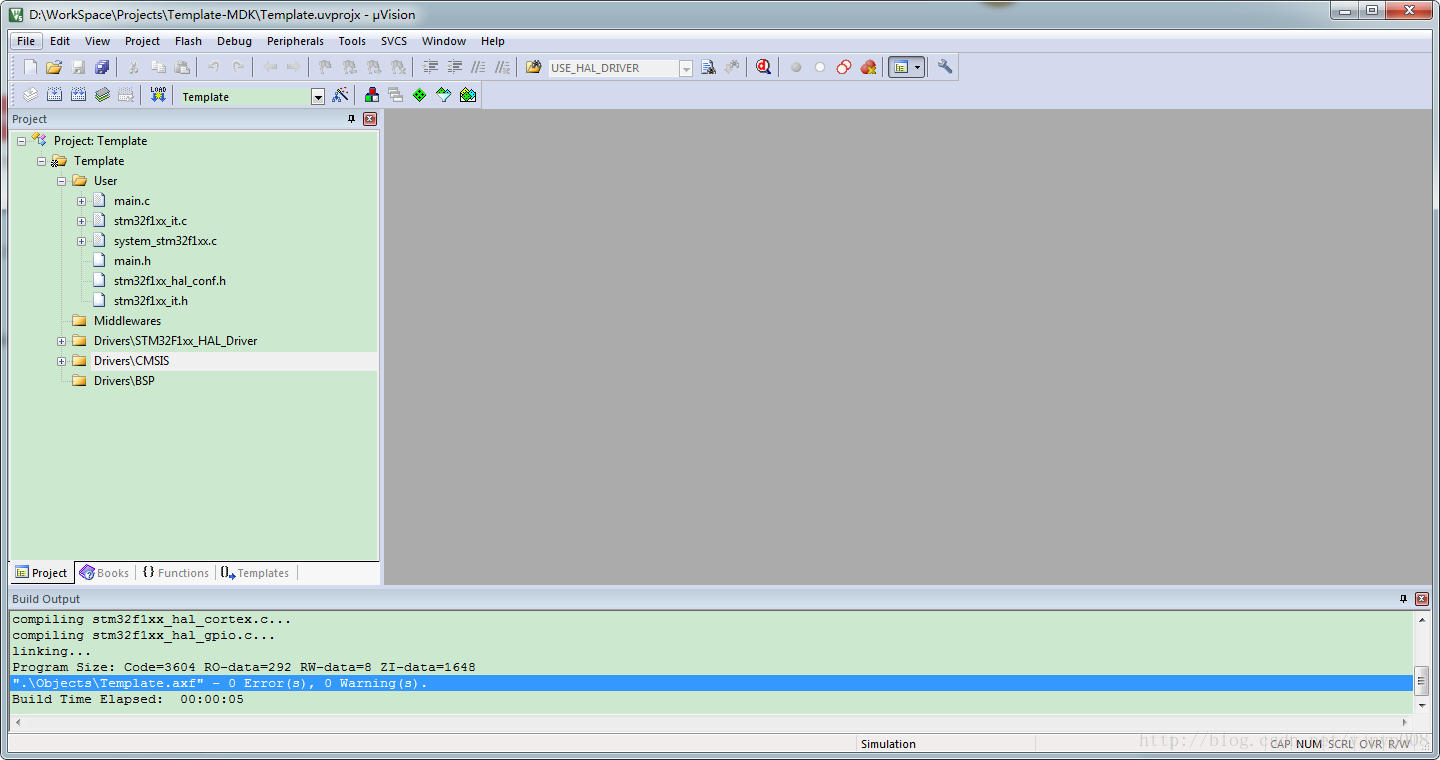Select stm32f1xx_hal_conf.h in the project tree

click(x=170, y=281)
